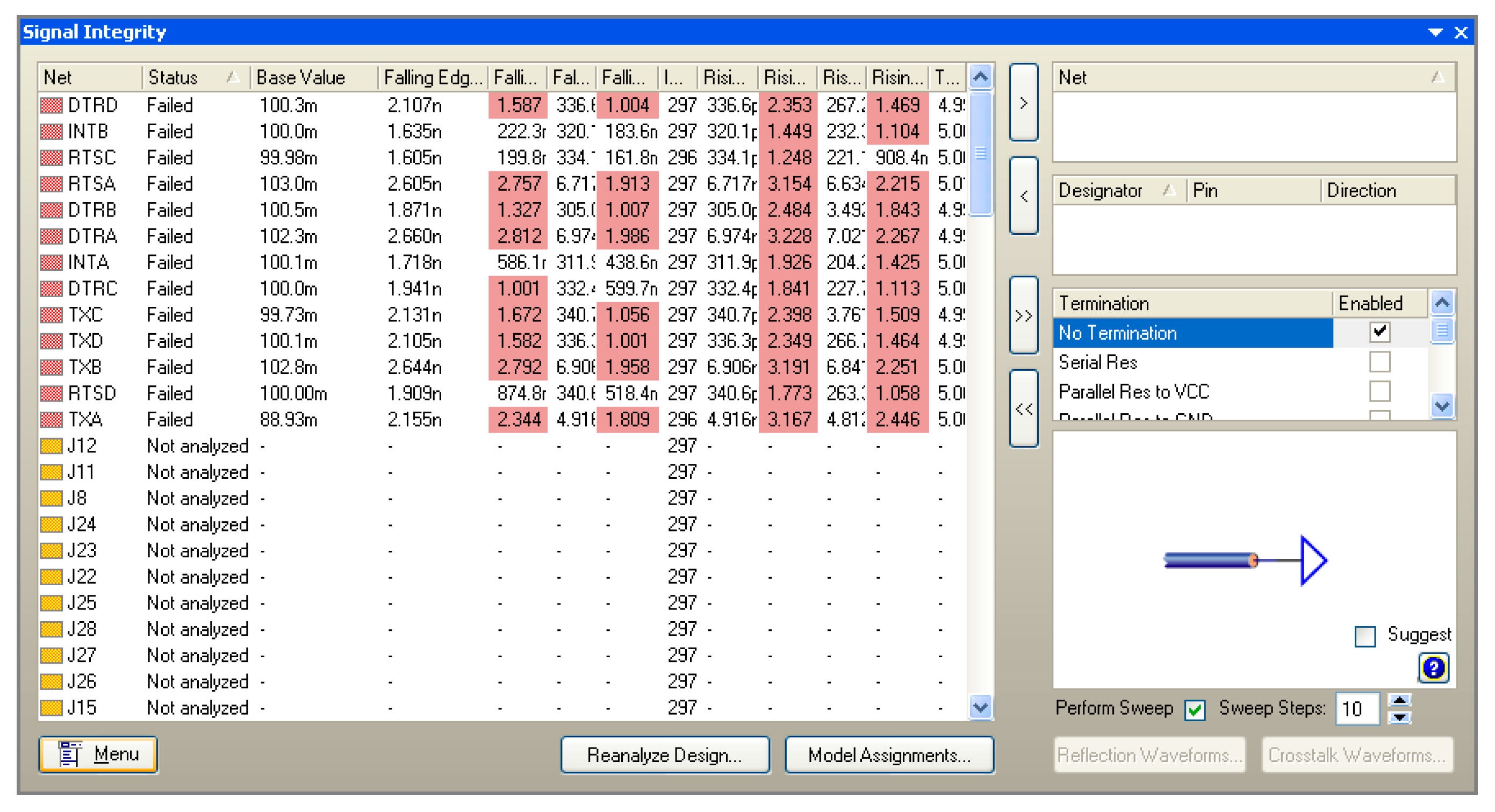Click the red status icon beside TXA net
1495x812 pixels.
pyautogui.click(x=51, y=420)
